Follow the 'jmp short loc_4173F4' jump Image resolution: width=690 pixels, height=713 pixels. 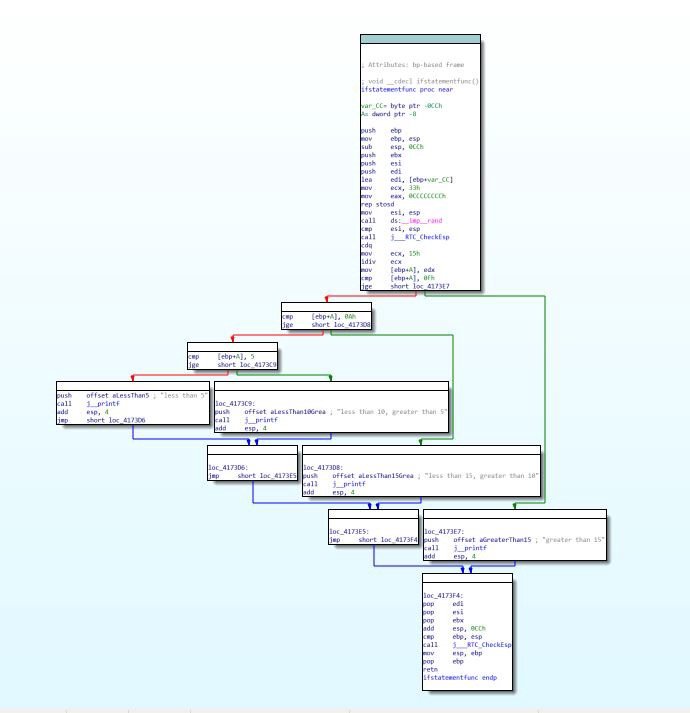tap(373, 540)
